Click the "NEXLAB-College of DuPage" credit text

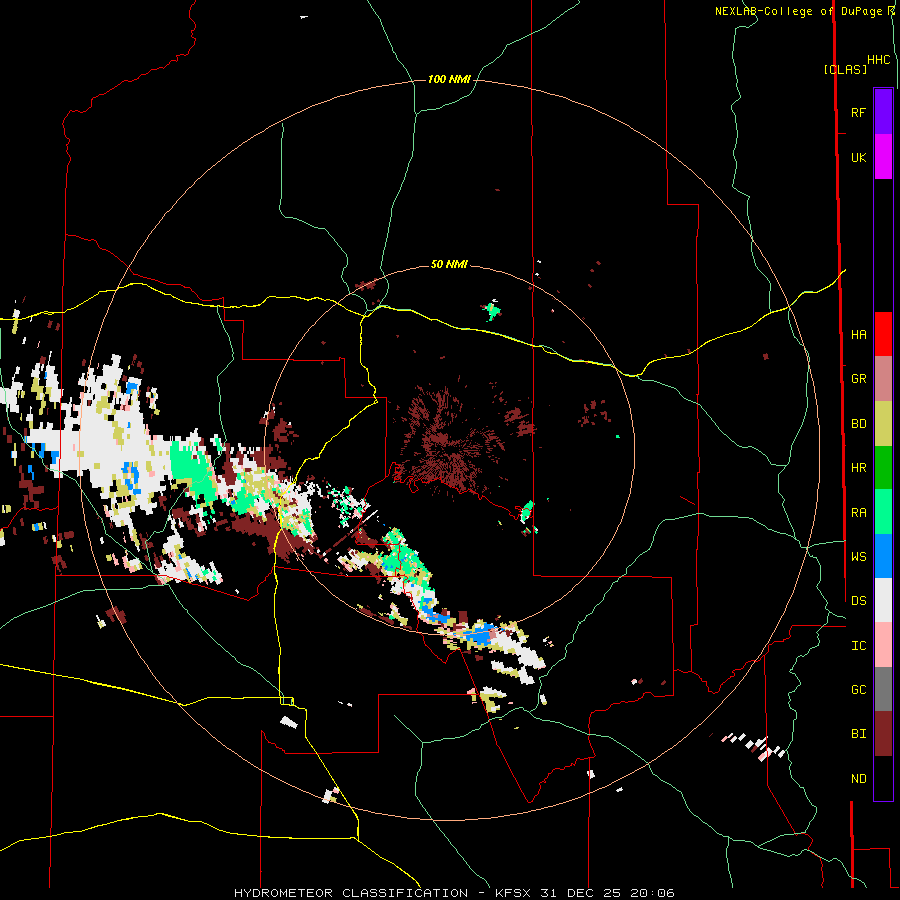(798, 11)
